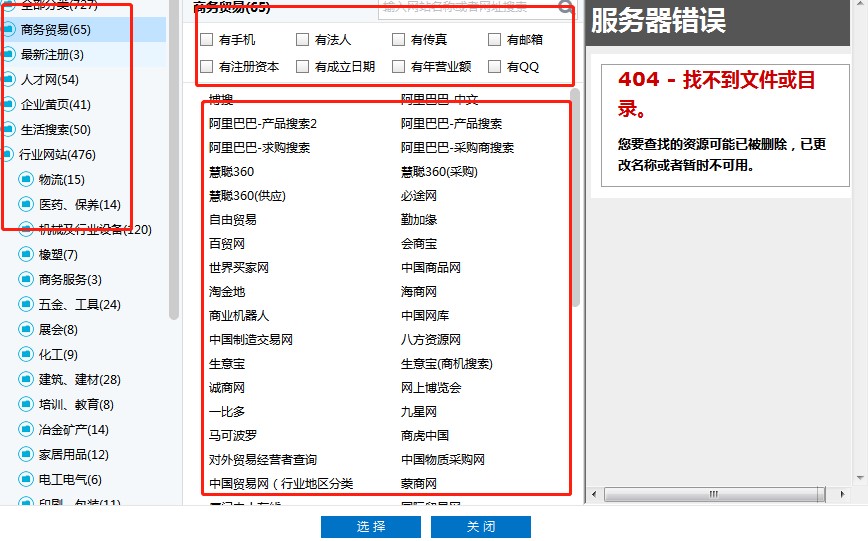The height and width of the screenshot is (541, 868).
Task: Open the 人才网(54) category
Action: 49,79
